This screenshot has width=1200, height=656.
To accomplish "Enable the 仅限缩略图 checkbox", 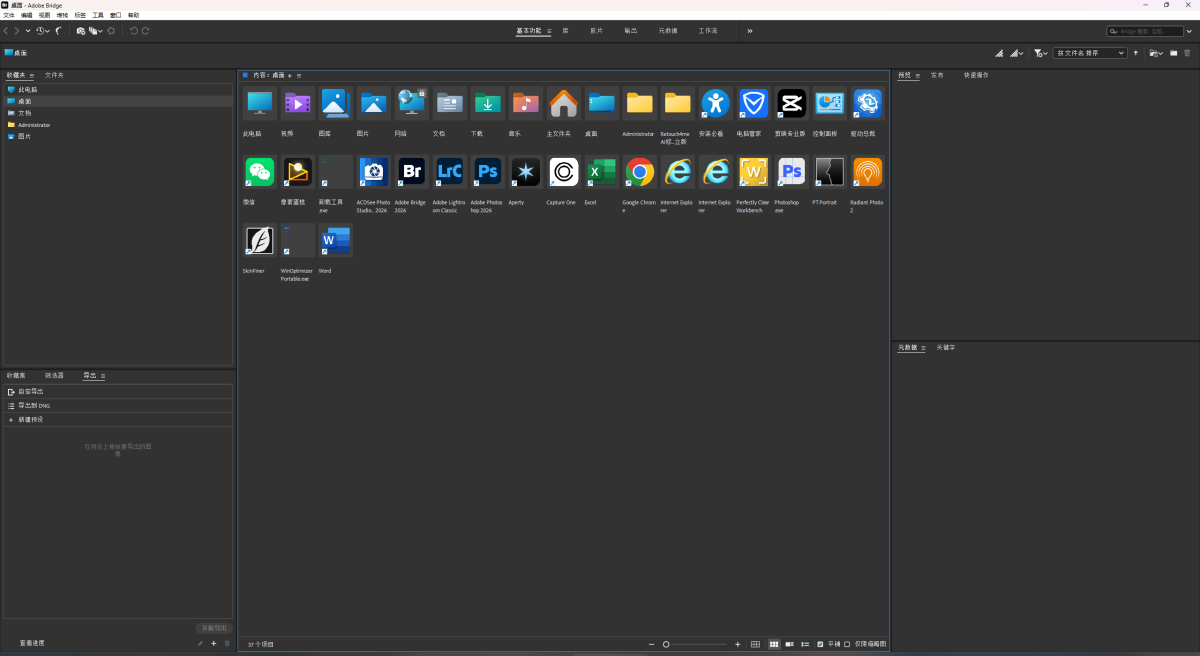I will [847, 644].
